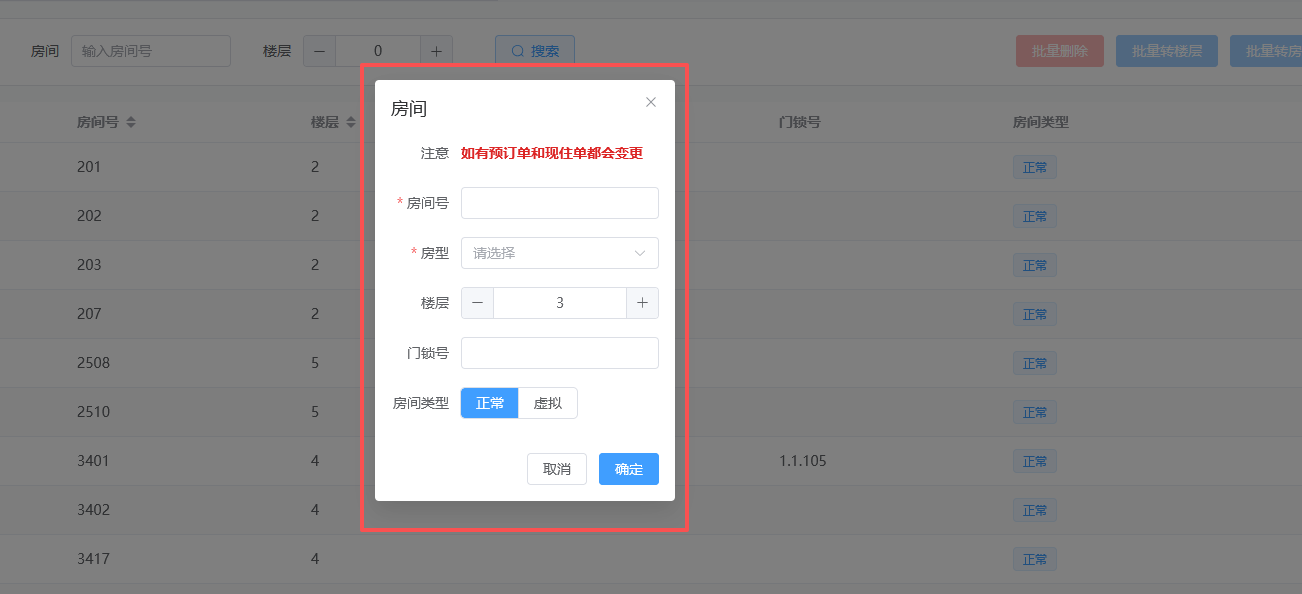The width and height of the screenshot is (1302, 594).
Task: Close the 房间 dialog with the X icon
Action: 651,102
